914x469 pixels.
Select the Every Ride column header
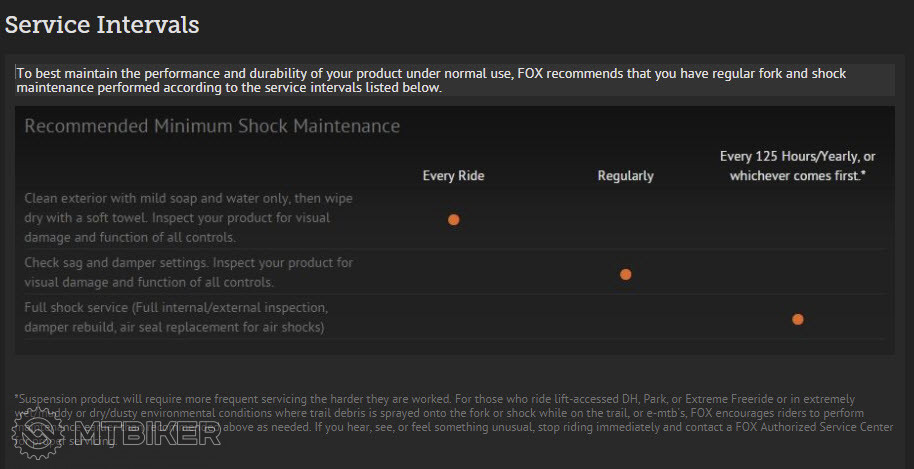(454, 176)
